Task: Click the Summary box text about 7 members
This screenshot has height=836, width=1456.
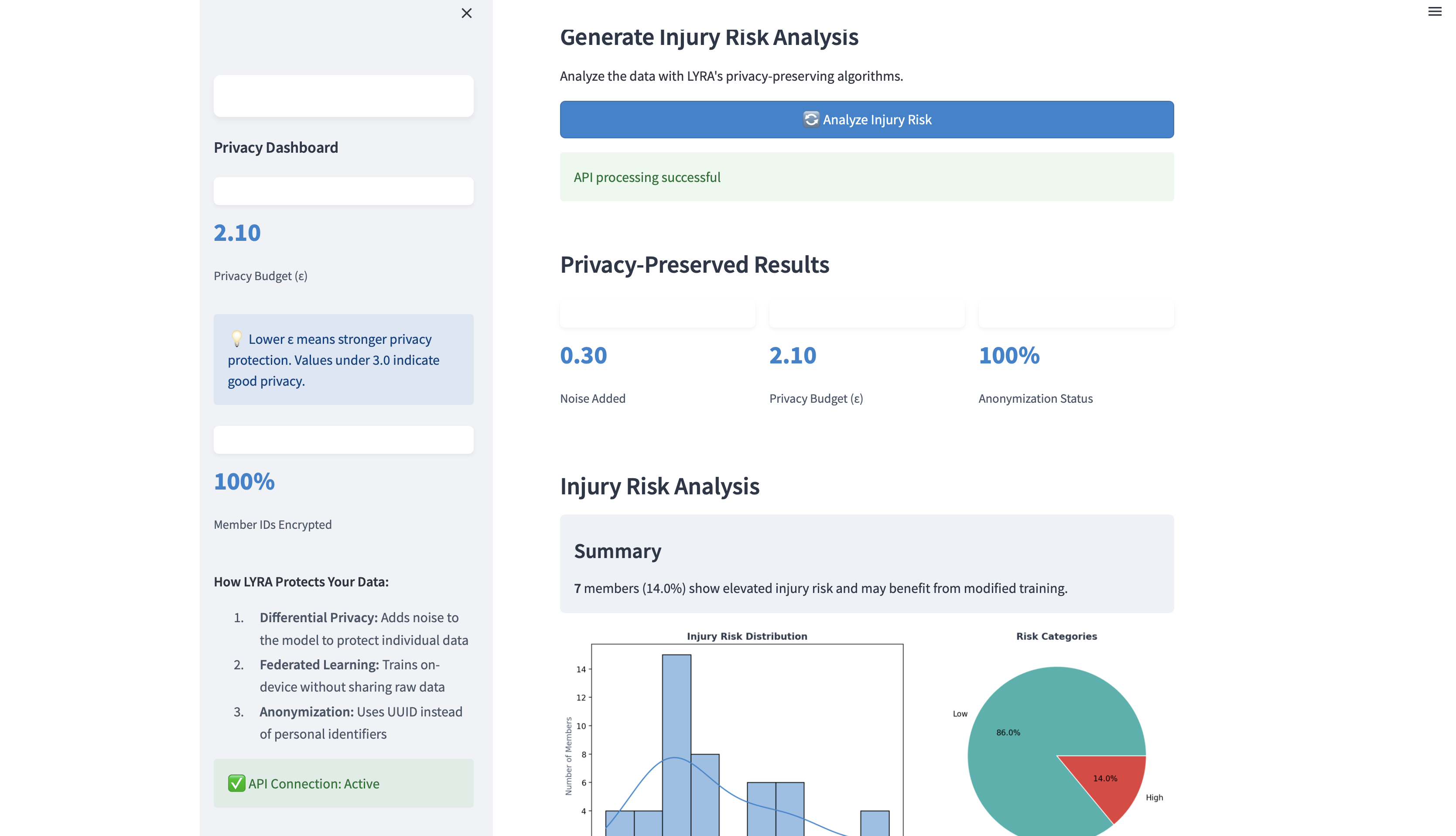Action: (820, 588)
